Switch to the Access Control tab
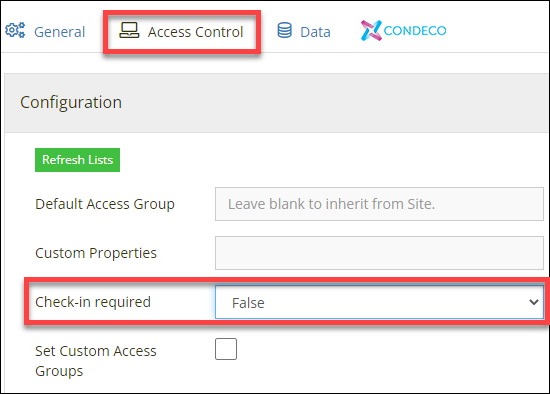Viewport: 550px width, 394px height. (x=195, y=32)
